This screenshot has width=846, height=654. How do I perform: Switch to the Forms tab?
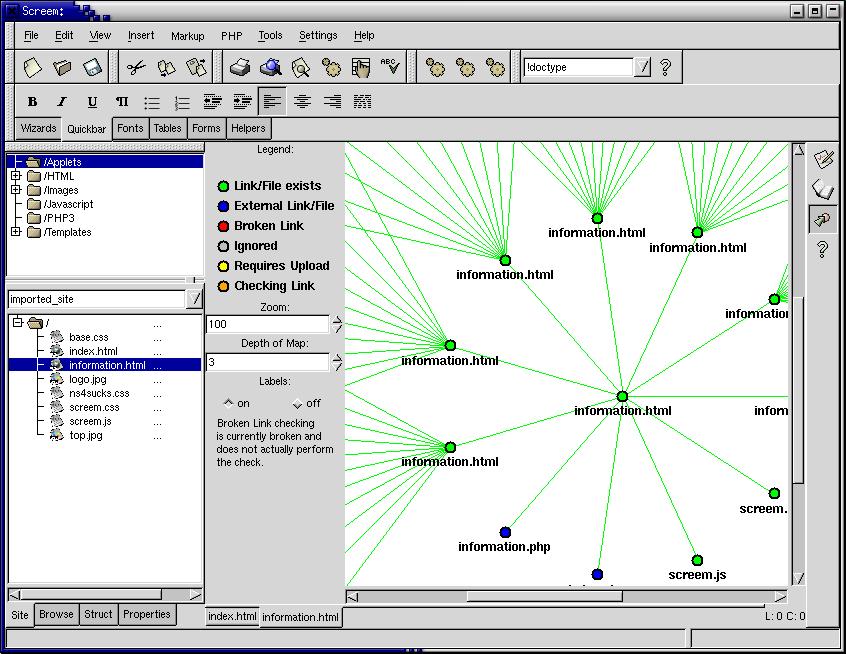[x=206, y=128]
